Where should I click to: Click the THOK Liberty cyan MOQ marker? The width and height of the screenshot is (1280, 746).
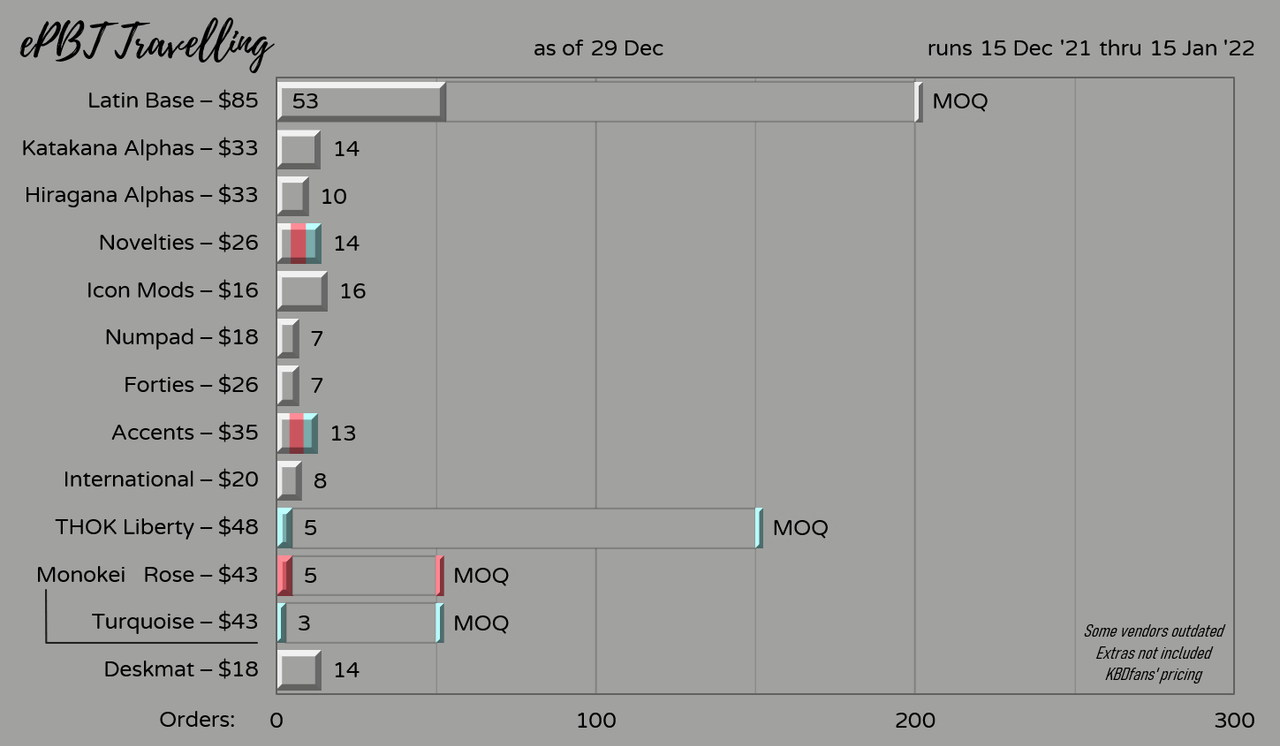(759, 528)
